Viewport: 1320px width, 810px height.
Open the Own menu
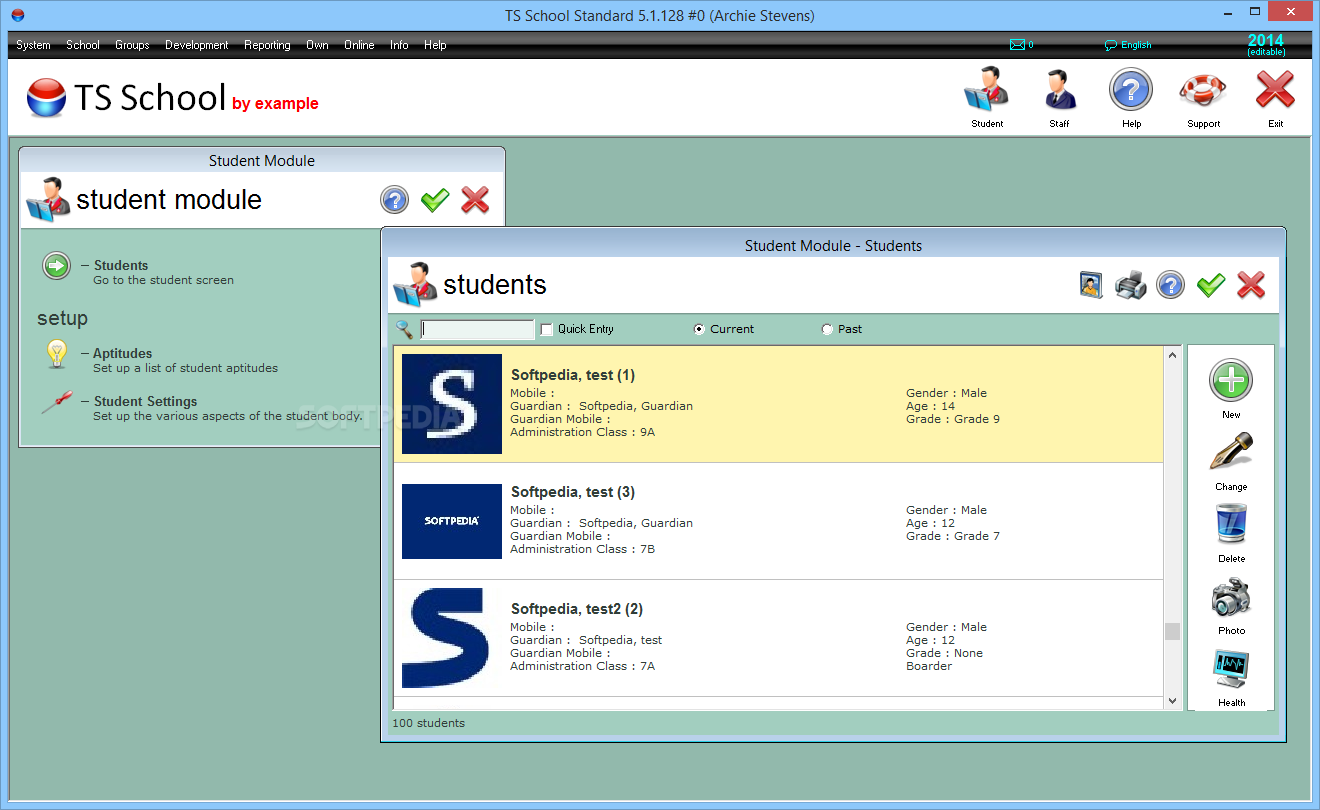317,45
